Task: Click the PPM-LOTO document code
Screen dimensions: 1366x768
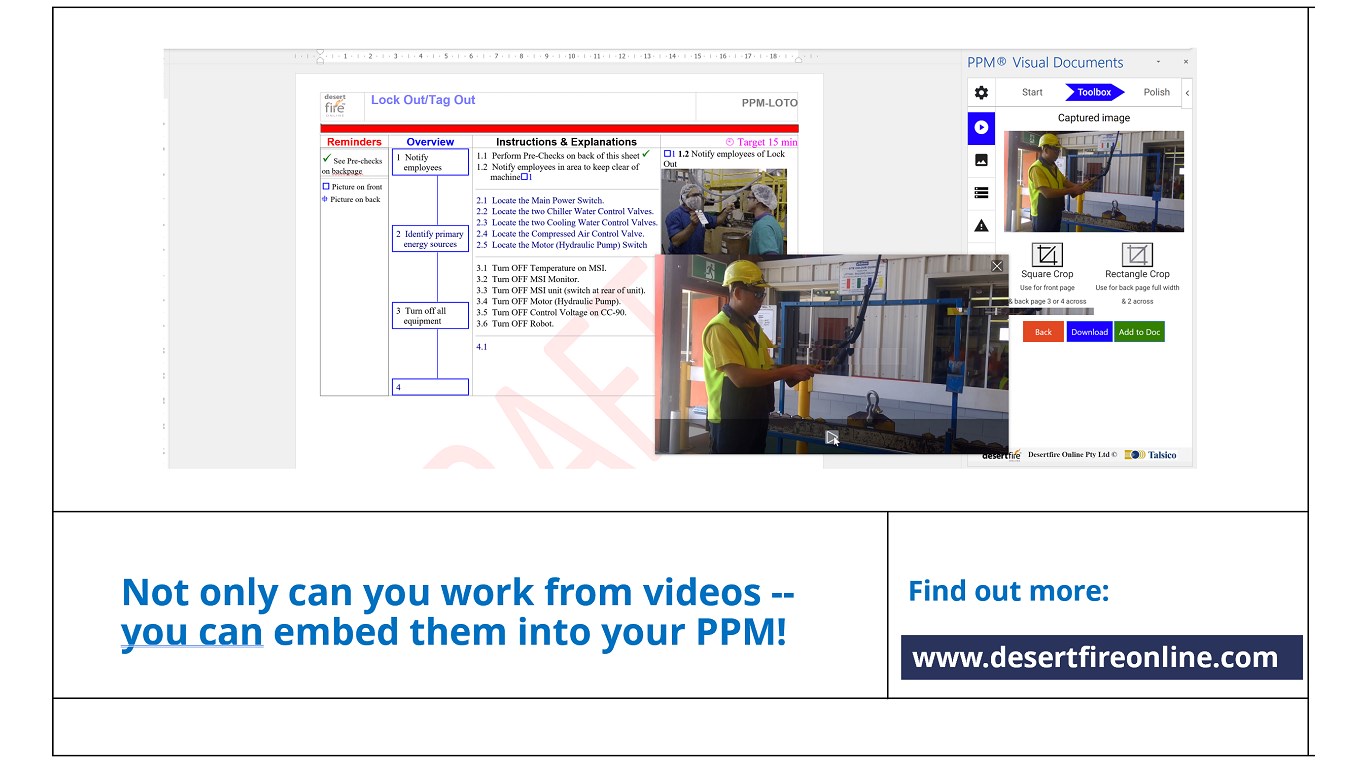Action: tap(769, 103)
